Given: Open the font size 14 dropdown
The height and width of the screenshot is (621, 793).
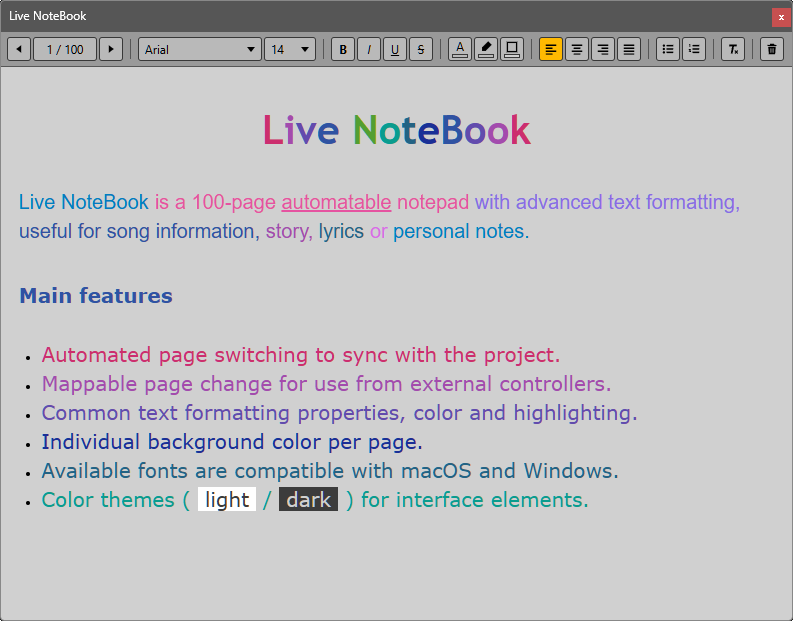Looking at the screenshot, I should [290, 50].
